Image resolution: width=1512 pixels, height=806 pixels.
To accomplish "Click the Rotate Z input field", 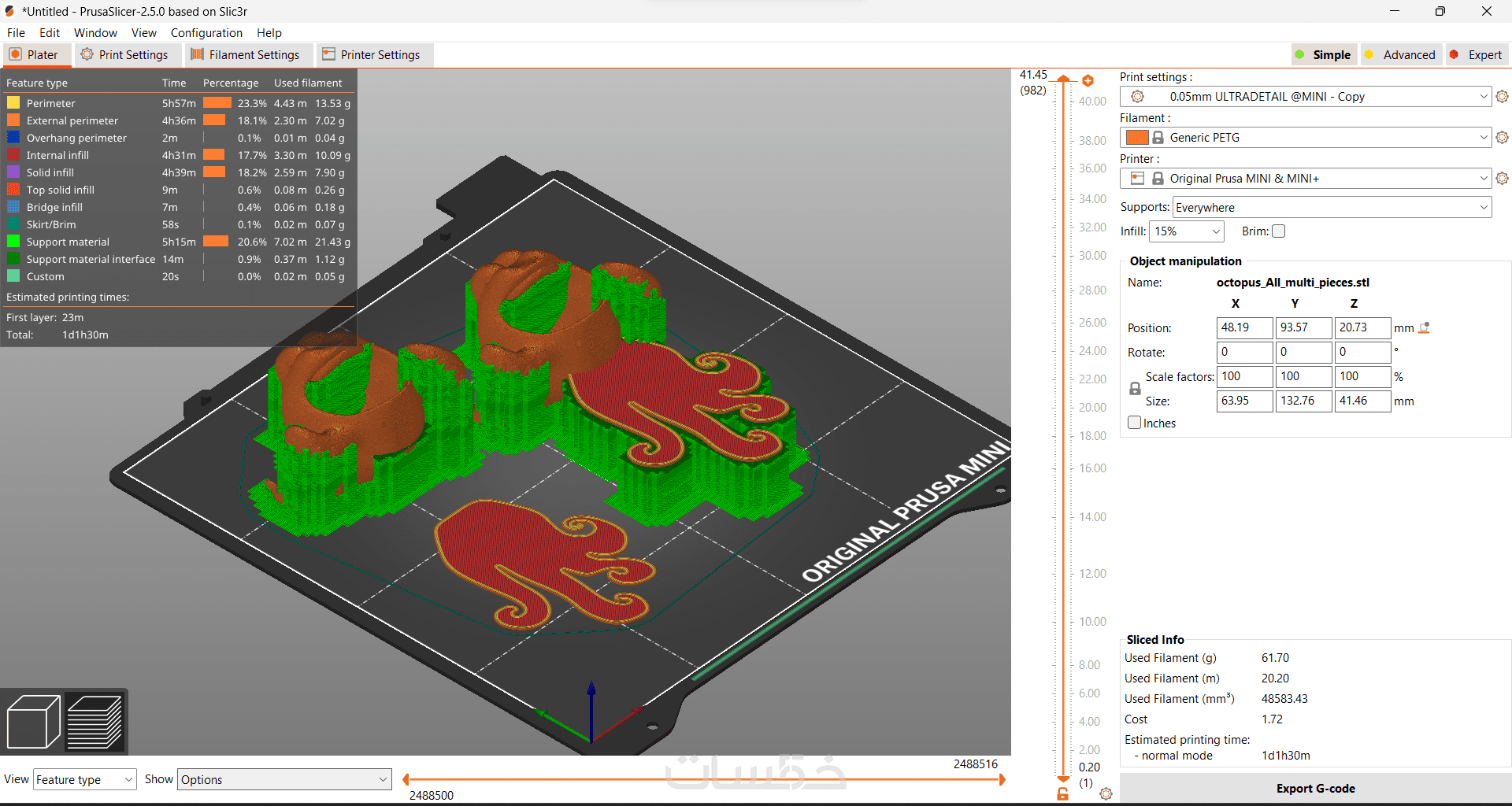I will click(x=1362, y=352).
